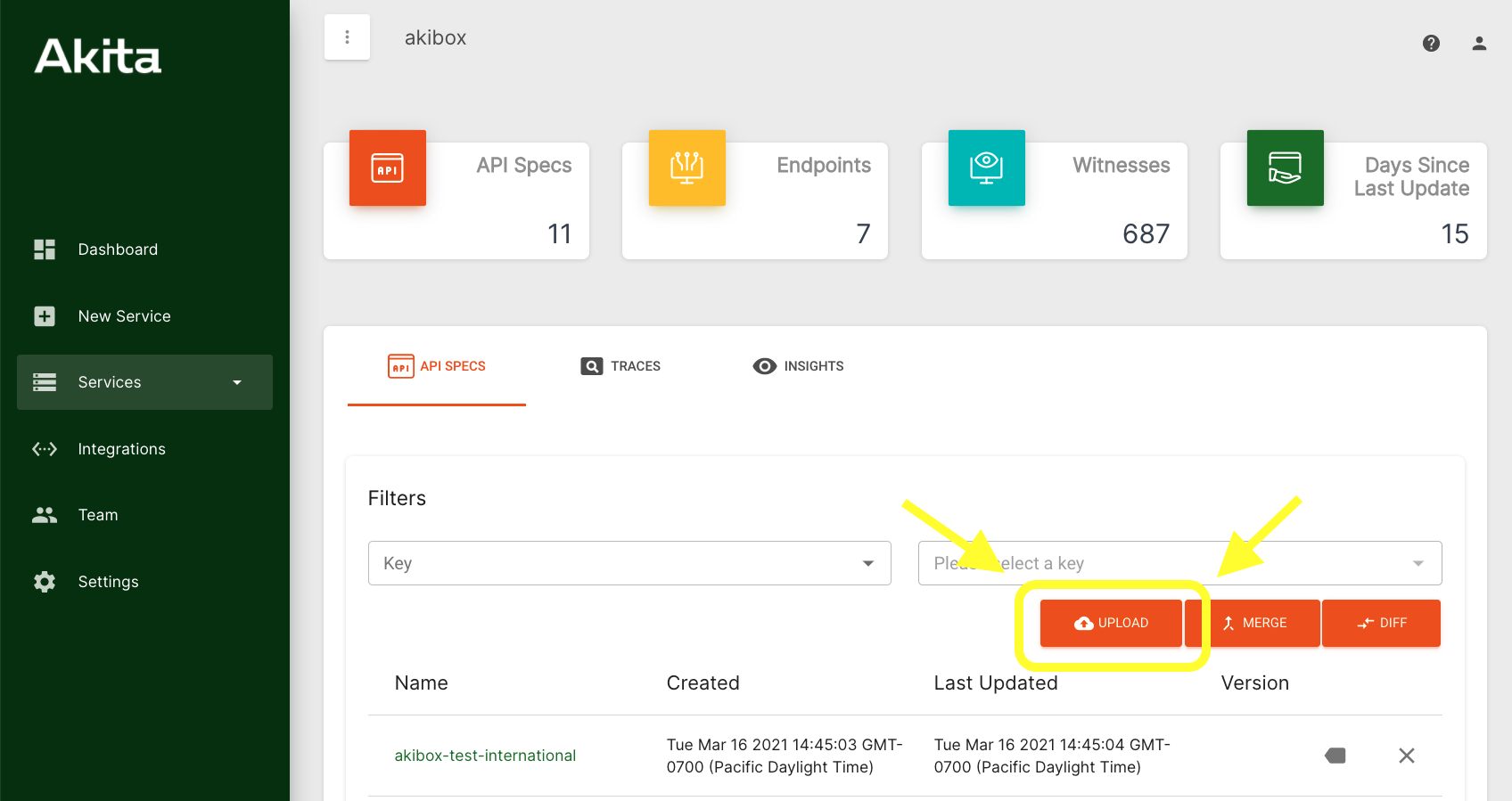Viewport: 1512px width, 801px height.
Task: Click the Dashboard grid icon in sidebar
Action: coord(45,249)
